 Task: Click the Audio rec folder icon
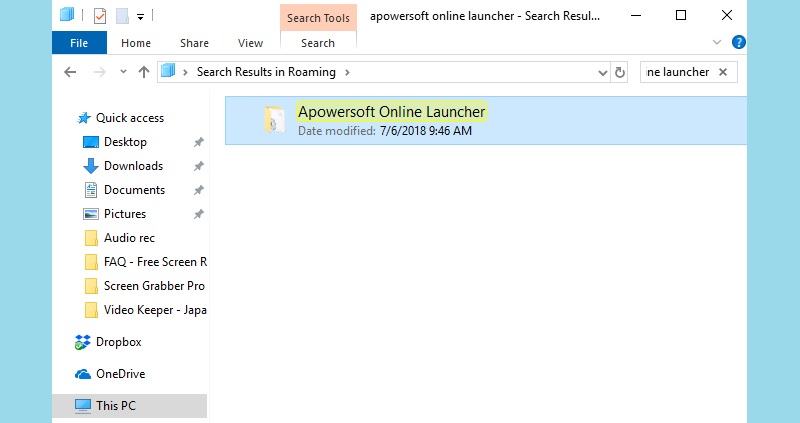click(x=91, y=238)
